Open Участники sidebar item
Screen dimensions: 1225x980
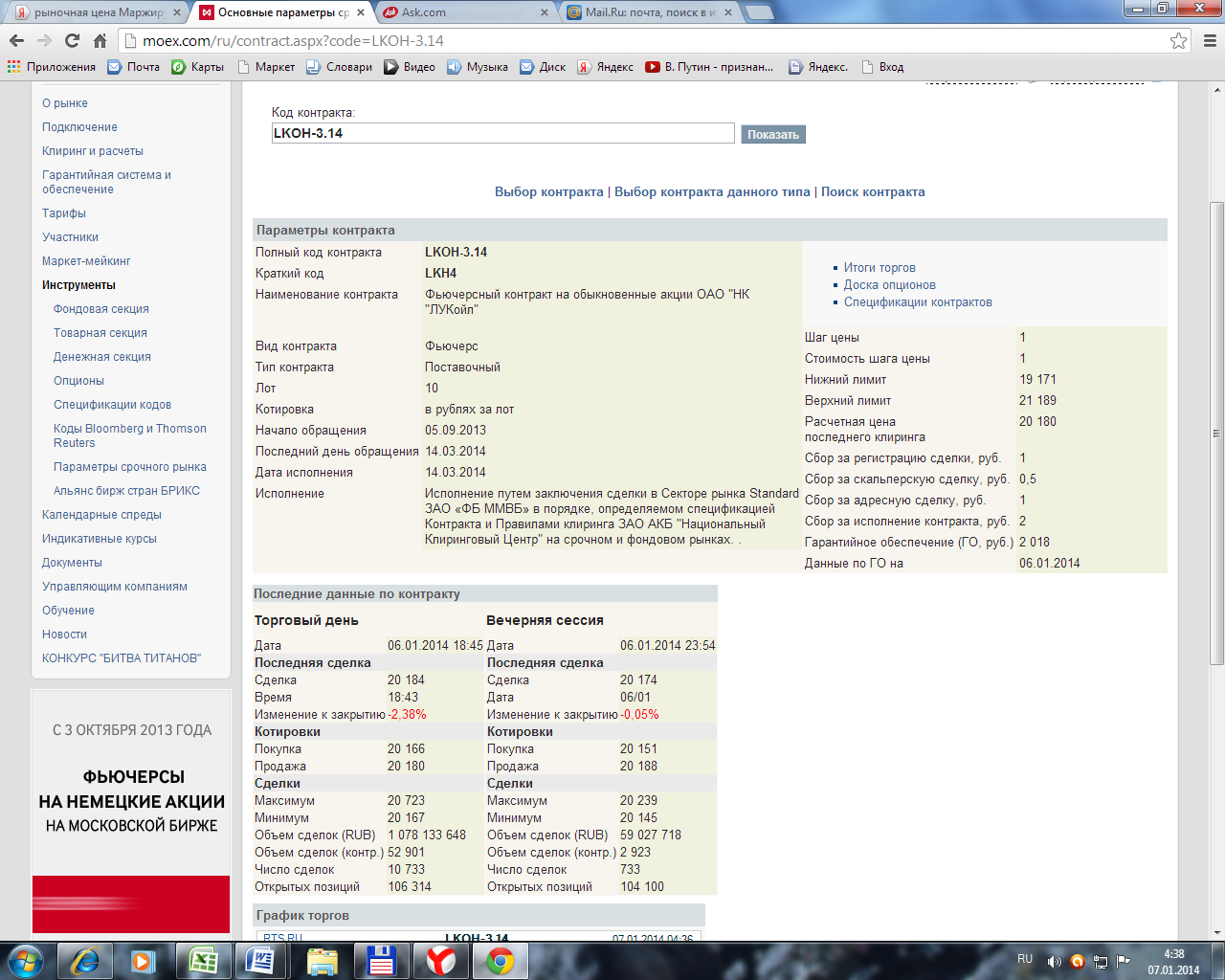[x=70, y=237]
